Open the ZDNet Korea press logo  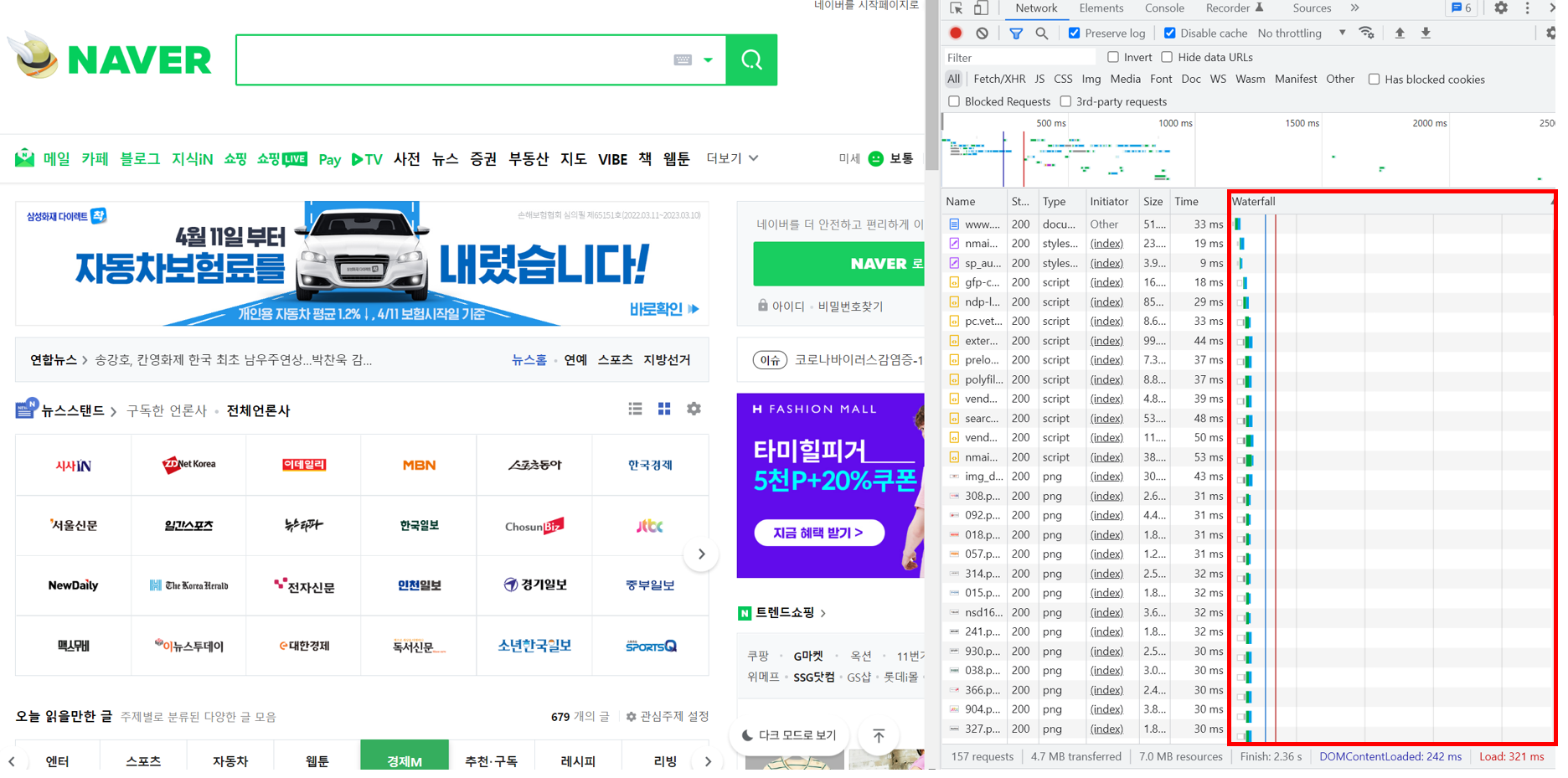coord(188,465)
